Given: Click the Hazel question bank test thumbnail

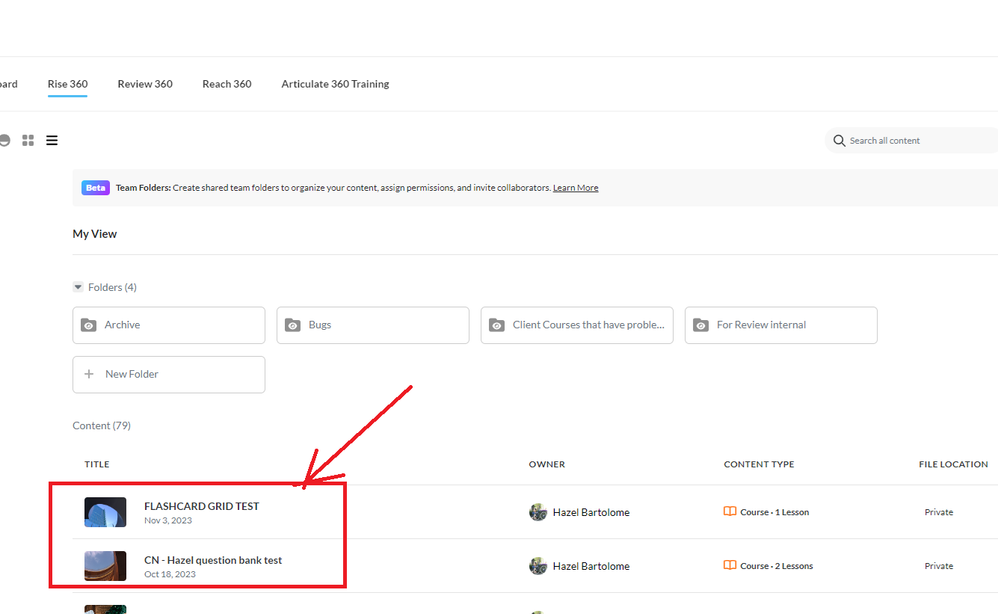Looking at the screenshot, I should coord(105,566).
